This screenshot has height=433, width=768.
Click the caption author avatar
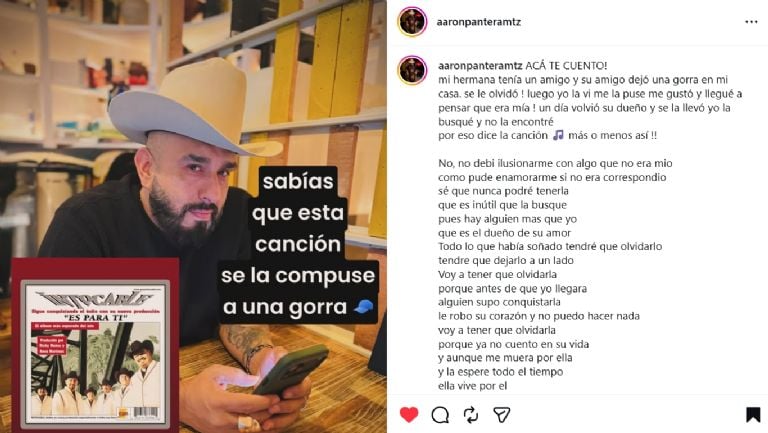[412, 70]
